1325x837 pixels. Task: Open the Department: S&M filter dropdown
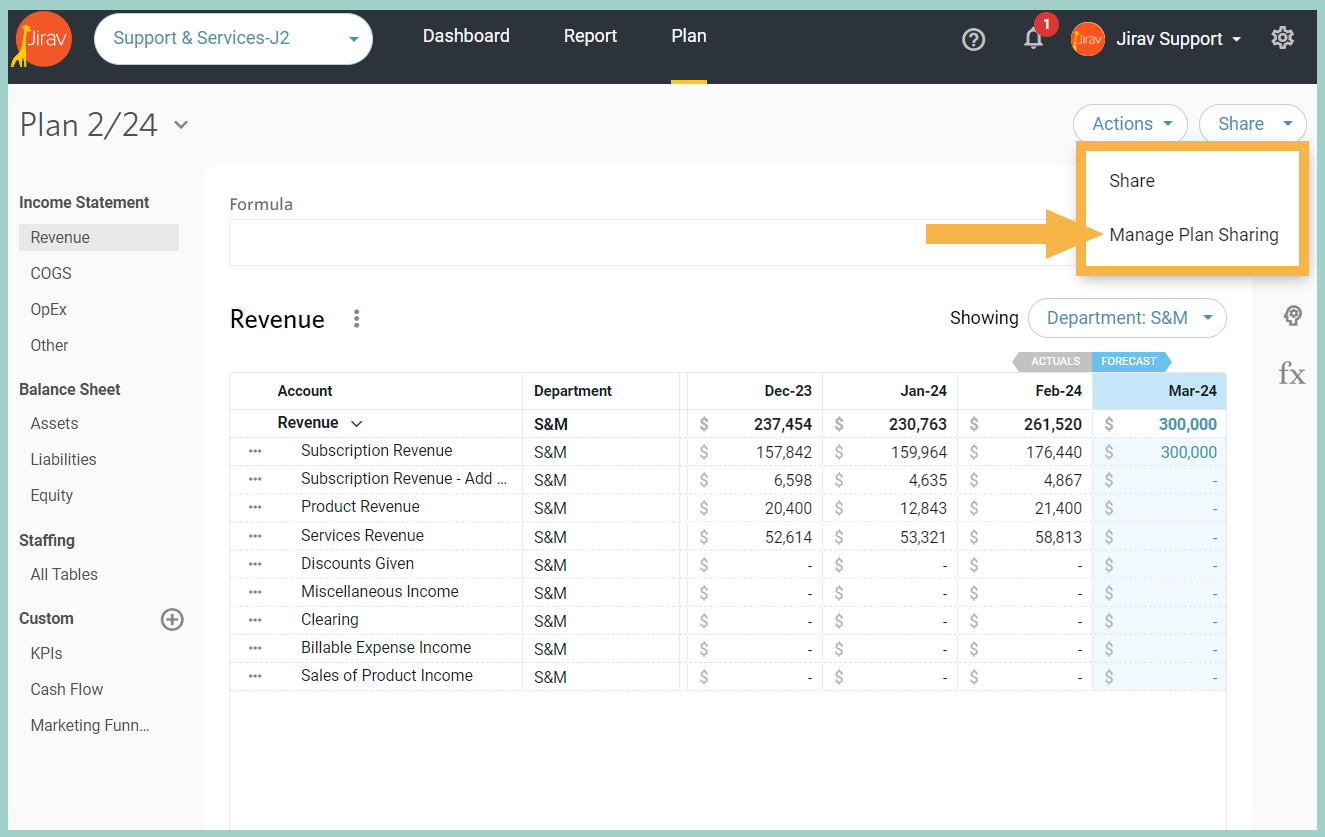tap(1127, 318)
